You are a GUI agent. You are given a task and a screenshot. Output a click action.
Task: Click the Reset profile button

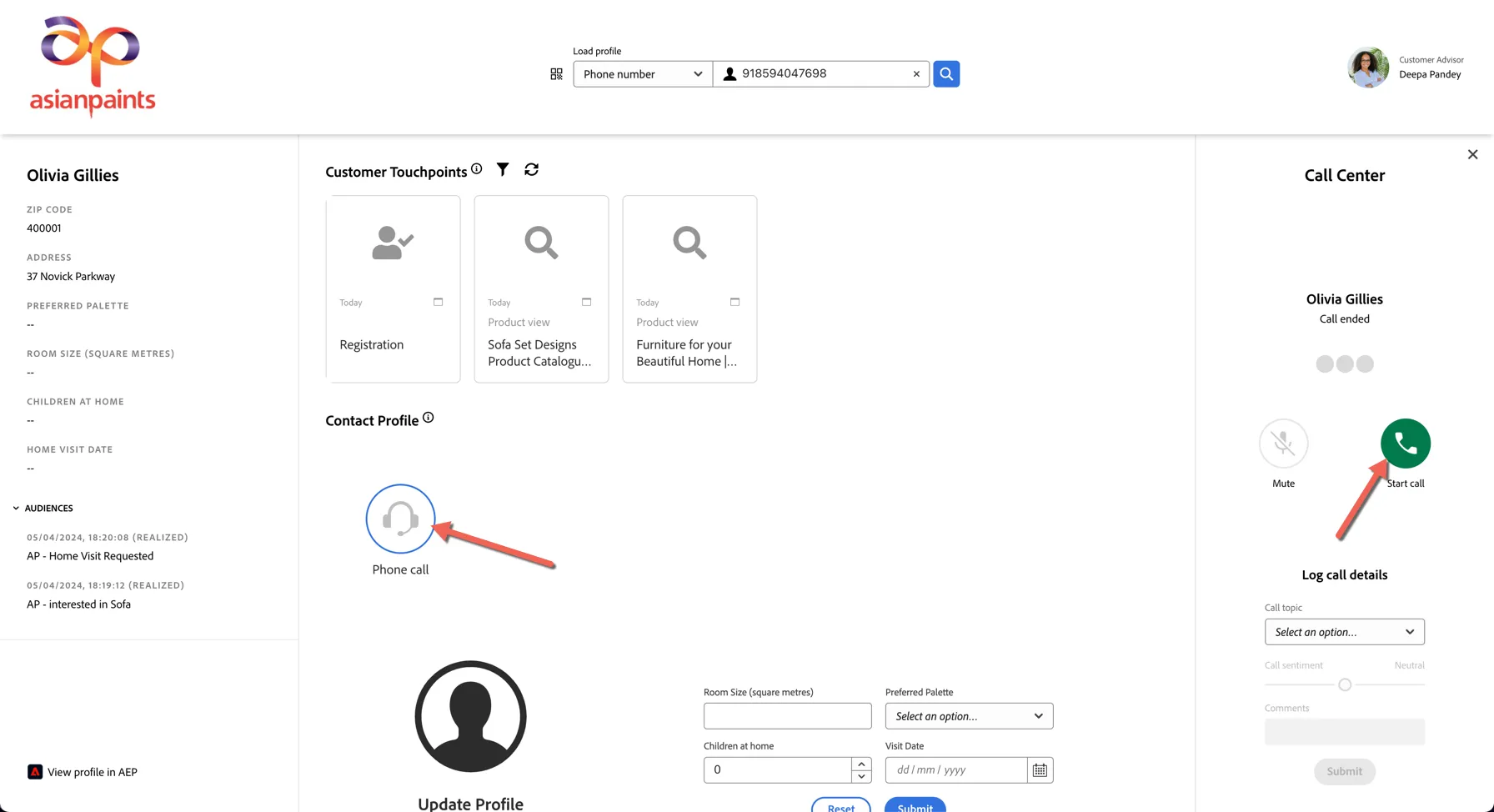(x=840, y=806)
